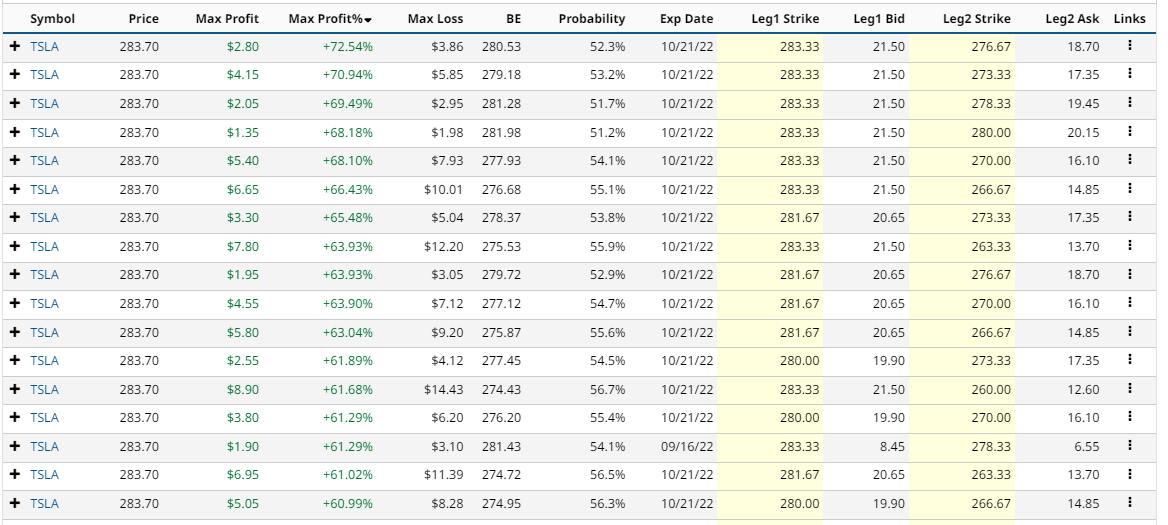1168x525 pixels.
Task: Open links menu for the $2.80 max profit row
Action: click(1129, 46)
